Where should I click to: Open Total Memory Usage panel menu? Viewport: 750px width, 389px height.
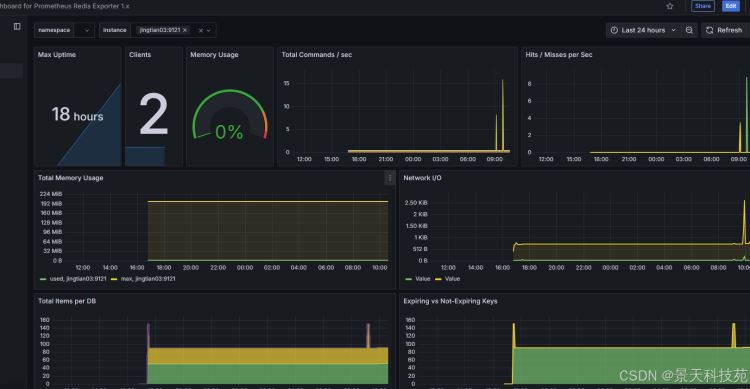(x=389, y=178)
